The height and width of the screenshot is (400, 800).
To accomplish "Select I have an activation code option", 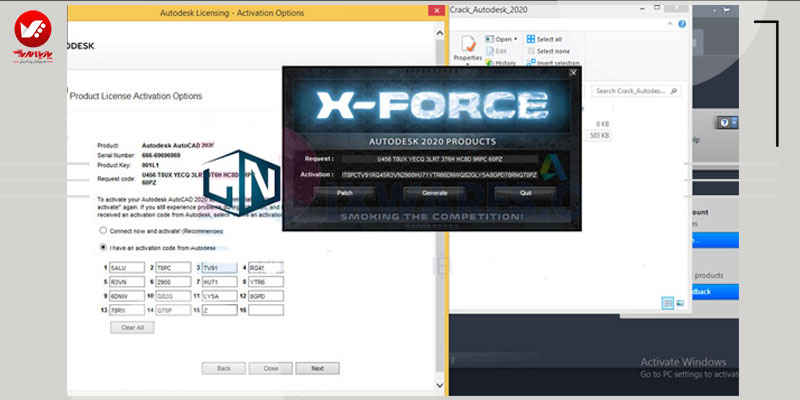I will coord(103,247).
